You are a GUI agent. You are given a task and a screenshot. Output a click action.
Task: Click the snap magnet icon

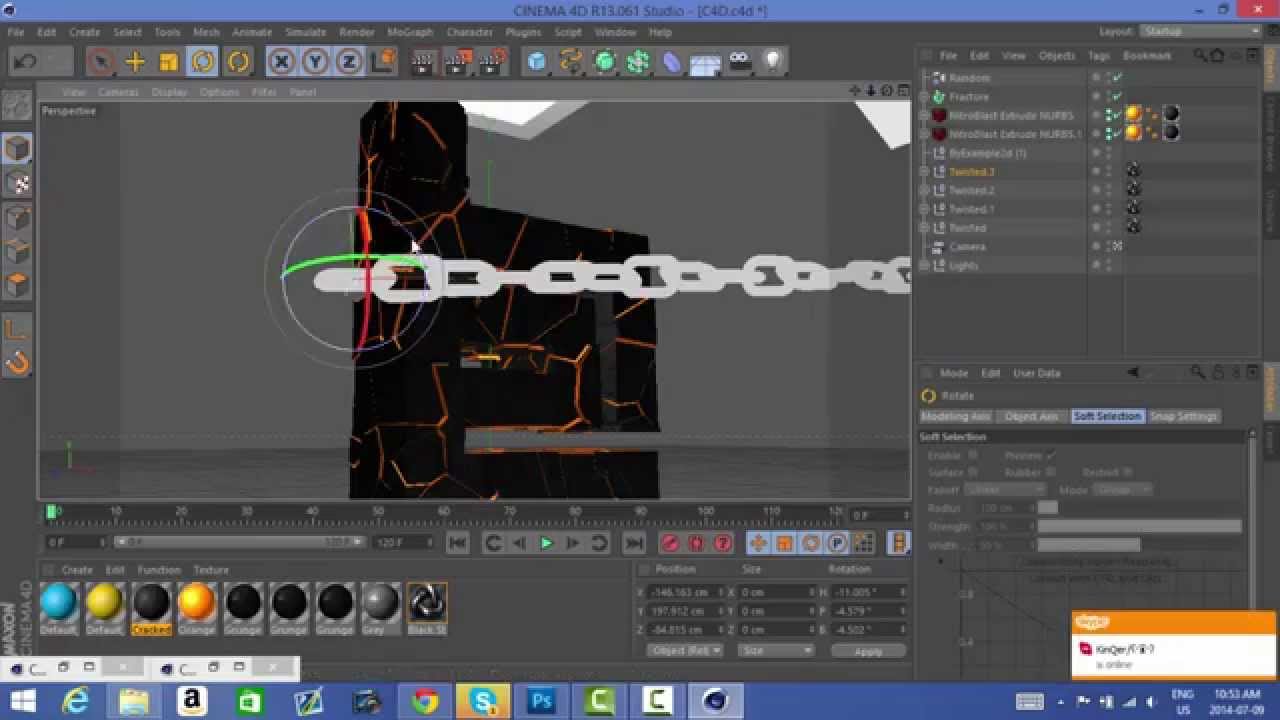point(17,362)
